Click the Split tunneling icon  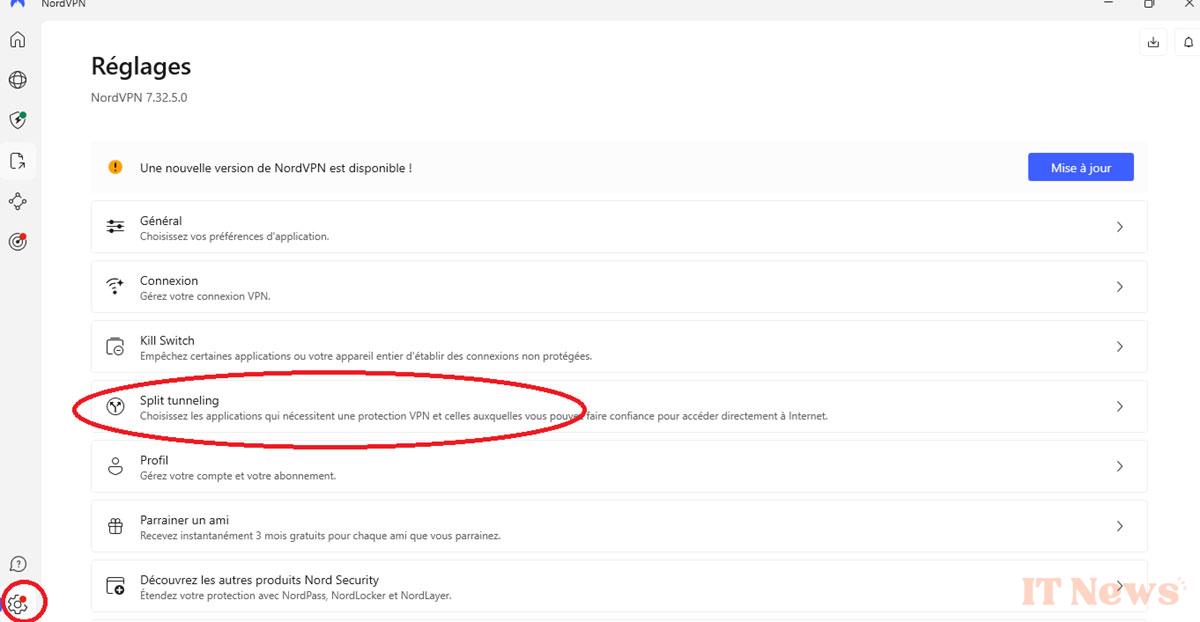click(116, 407)
